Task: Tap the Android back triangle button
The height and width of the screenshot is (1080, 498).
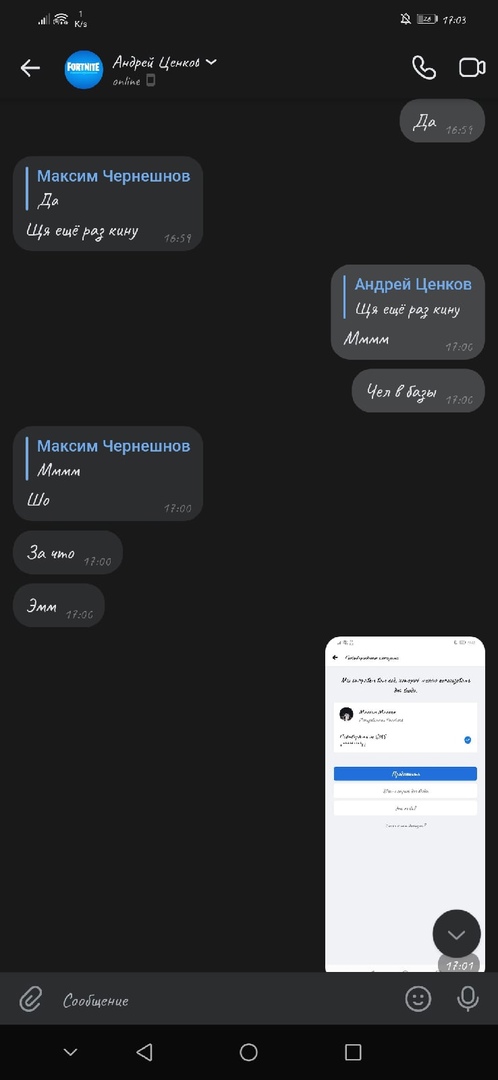Action: pos(144,1052)
